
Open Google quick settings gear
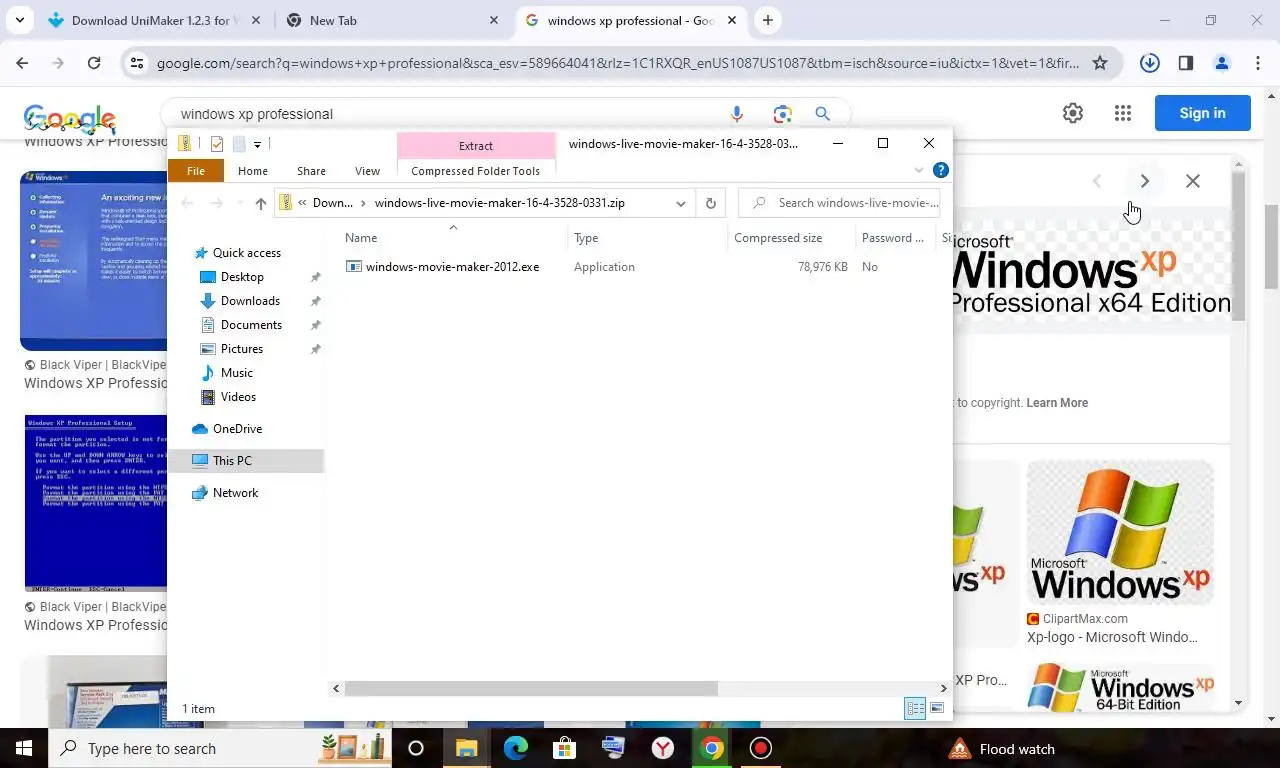1073,113
